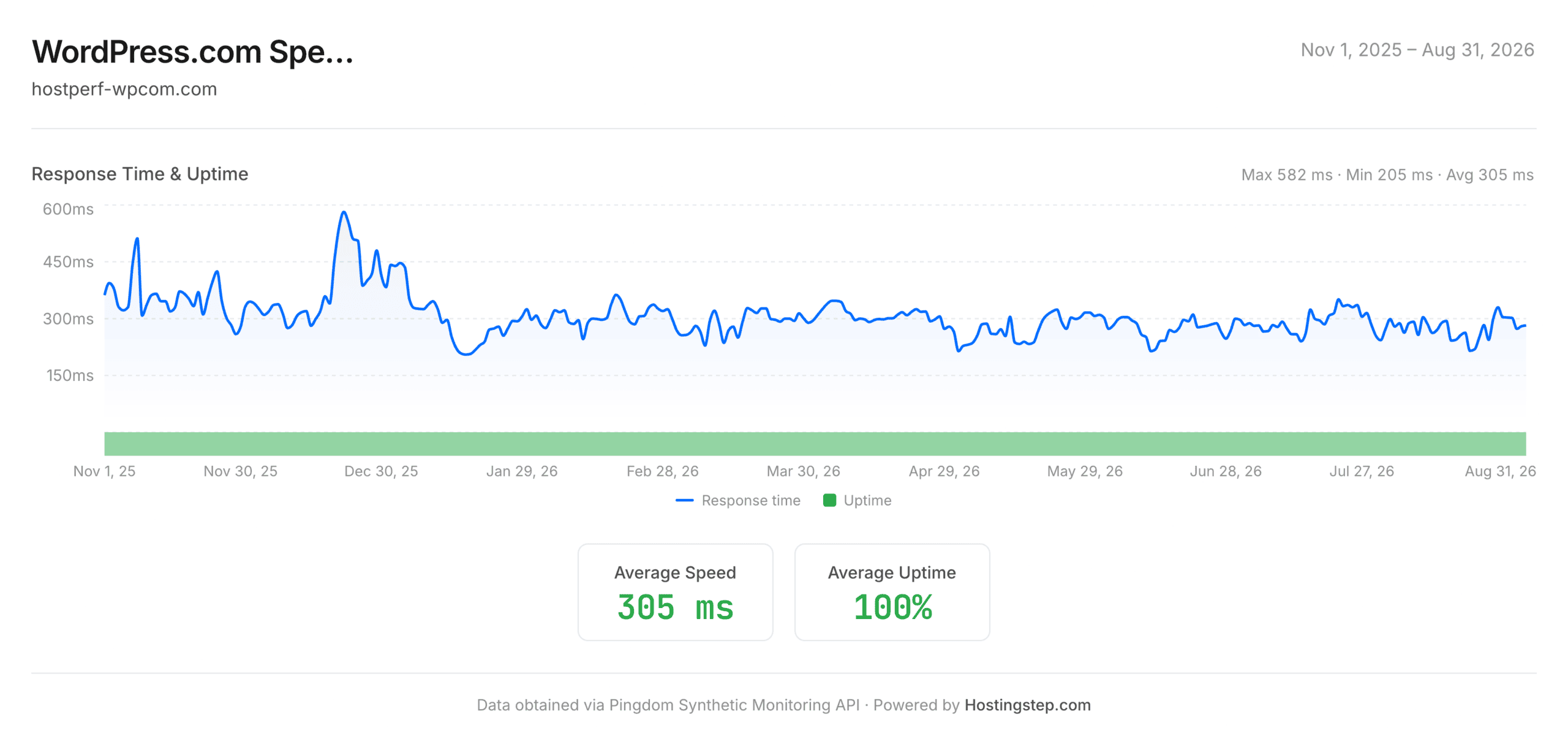Click the Max 582 ms stats summary
Screen dimensions: 1568x747
pos(1387,175)
